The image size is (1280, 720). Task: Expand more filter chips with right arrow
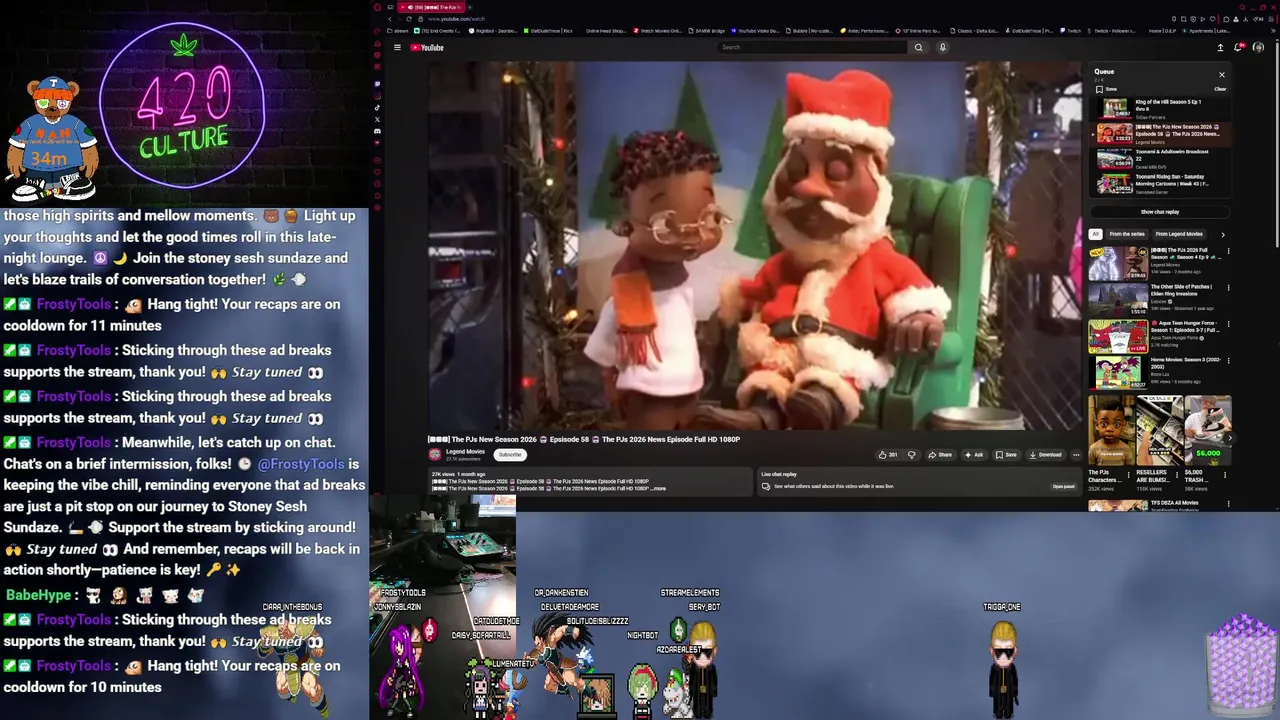(1222, 234)
